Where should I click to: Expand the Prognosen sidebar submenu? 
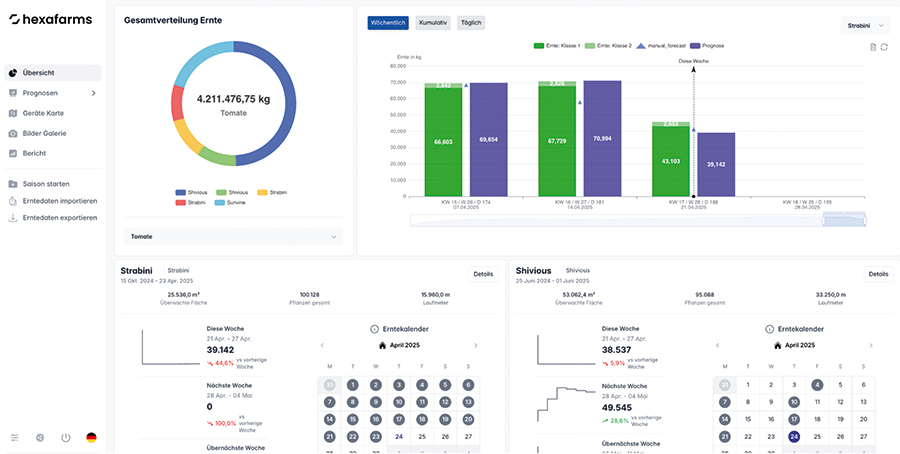[93, 93]
